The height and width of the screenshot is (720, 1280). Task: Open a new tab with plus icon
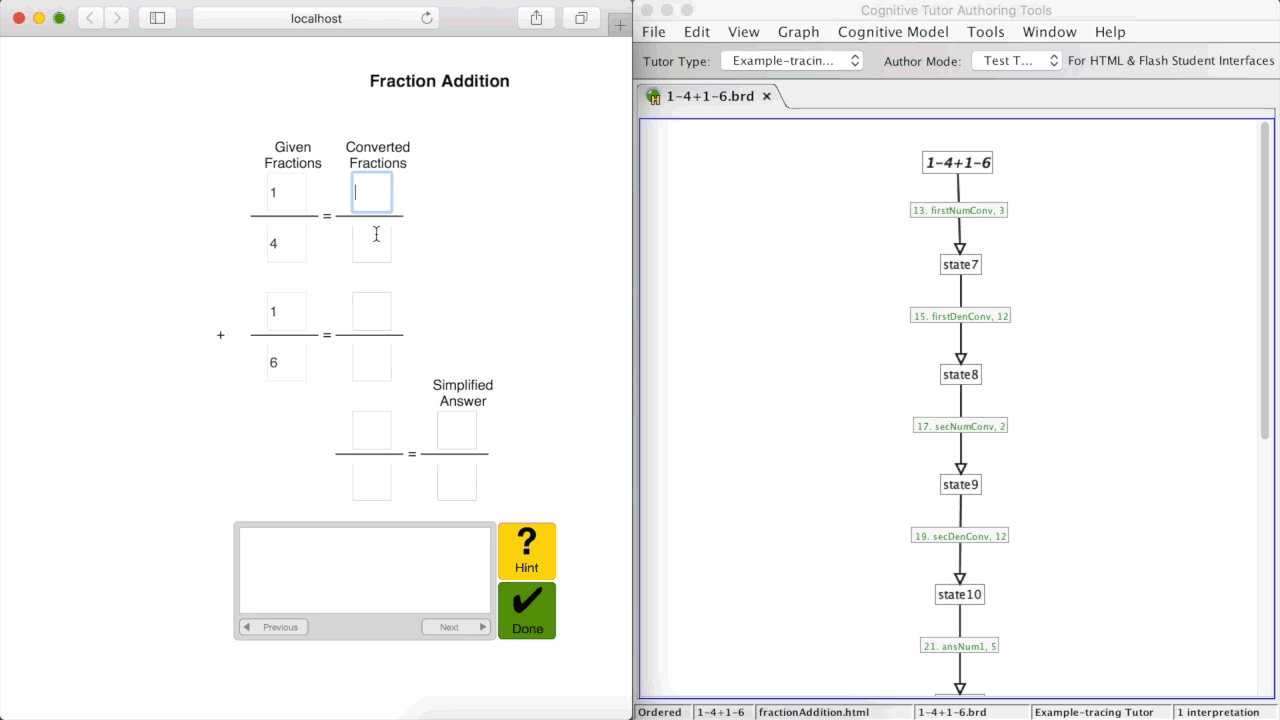(x=620, y=24)
